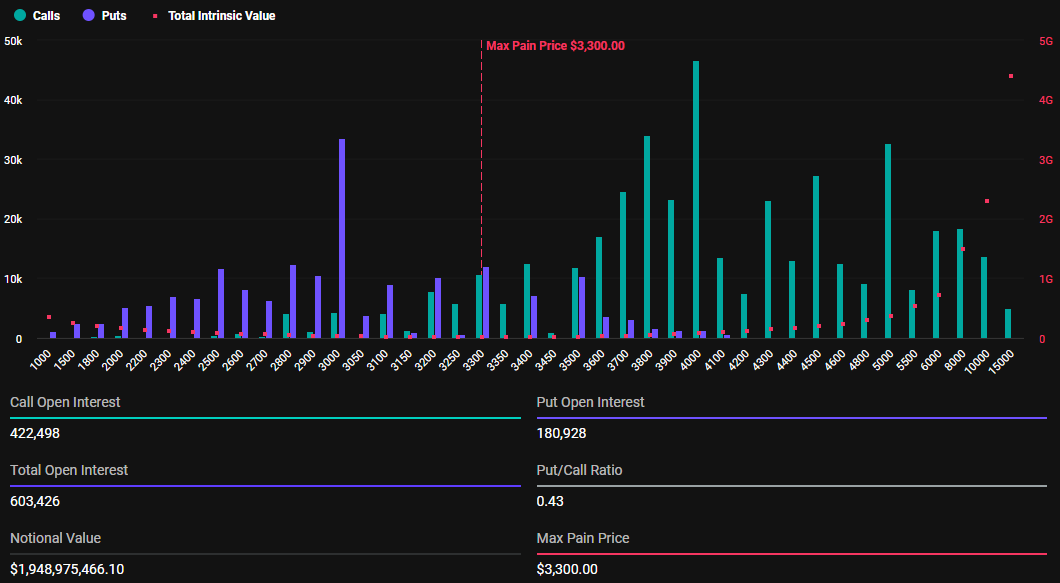The height and width of the screenshot is (583, 1060).
Task: Click the intrinsic value marker above strike 15000
Action: point(1011,76)
